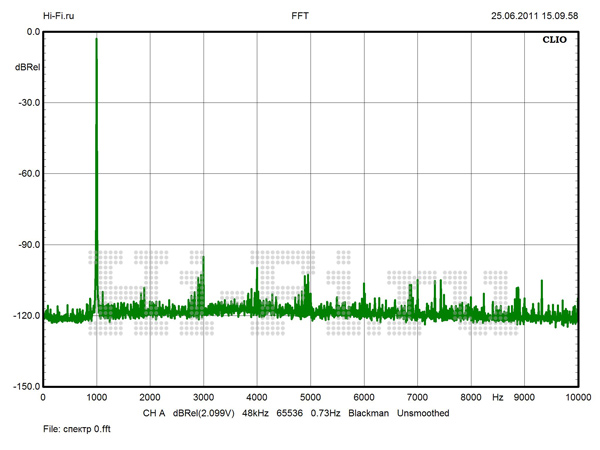Click the 0.0 value on the vertical axis

pos(32,32)
